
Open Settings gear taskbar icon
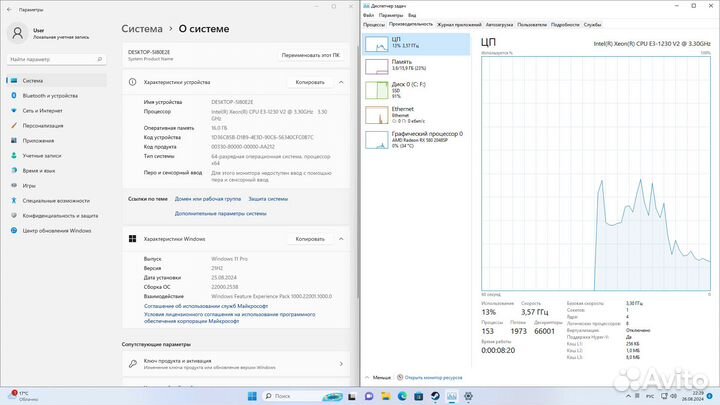(x=468, y=396)
